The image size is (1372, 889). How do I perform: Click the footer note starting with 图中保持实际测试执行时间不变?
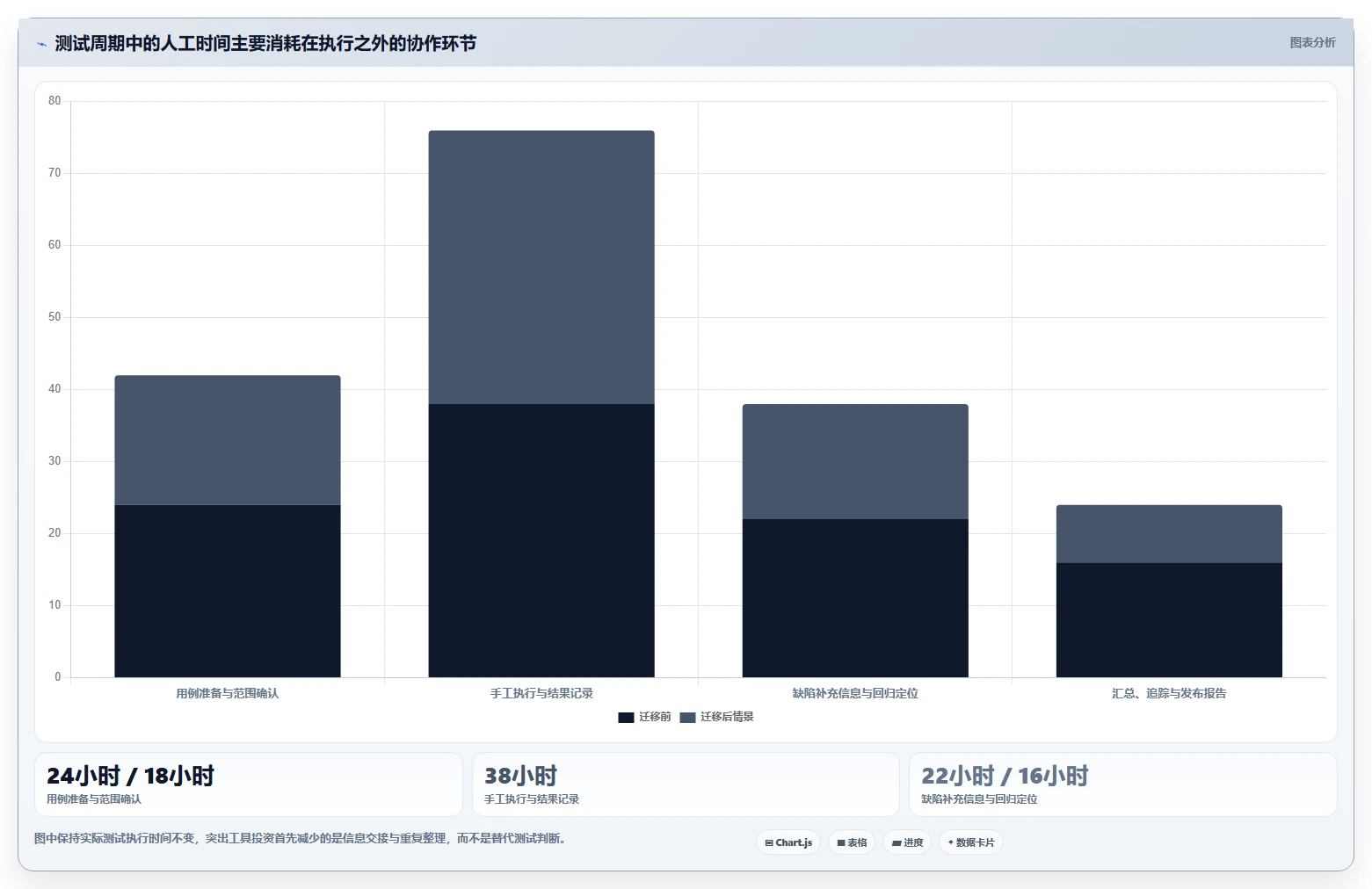coord(301,838)
